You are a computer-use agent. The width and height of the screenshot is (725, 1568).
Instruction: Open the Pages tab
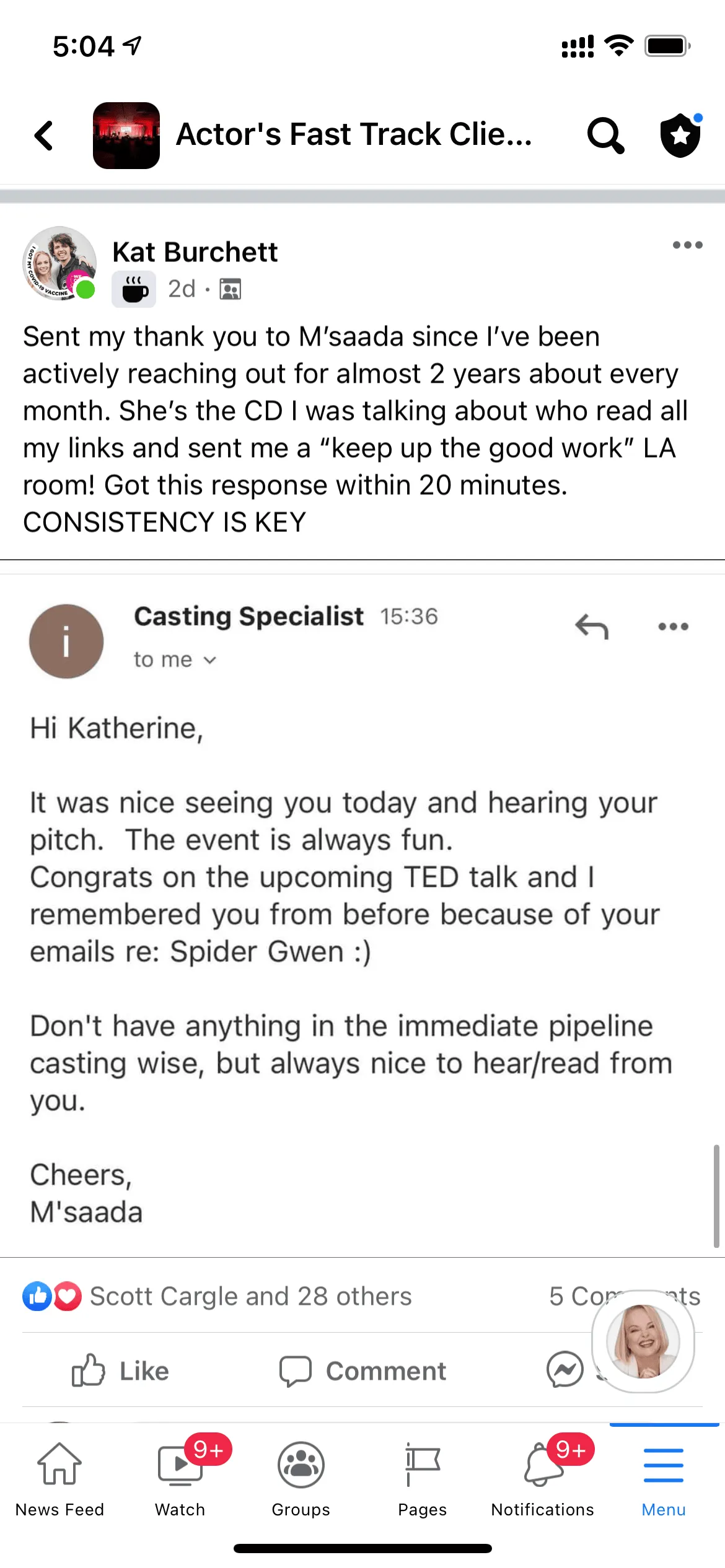[422, 1478]
